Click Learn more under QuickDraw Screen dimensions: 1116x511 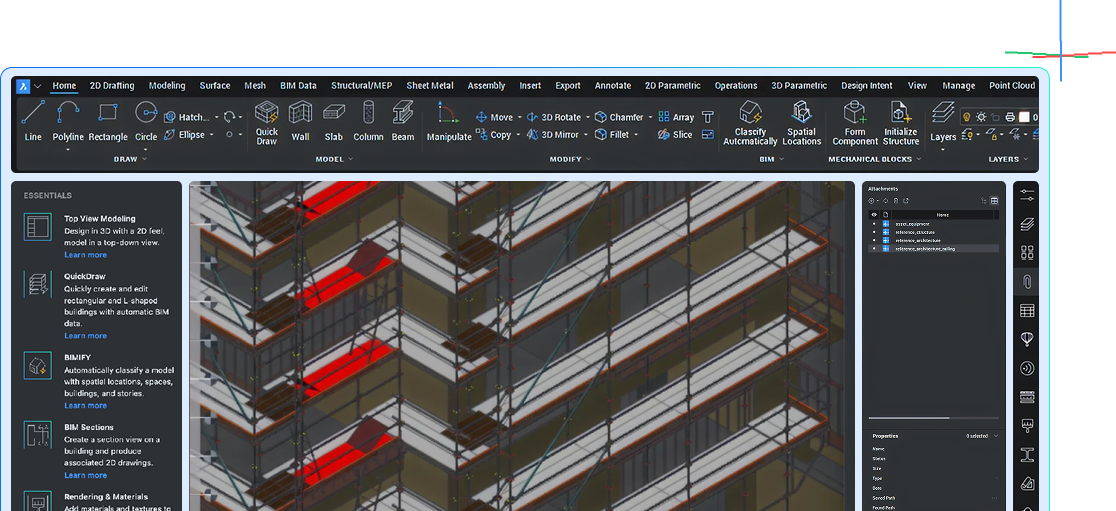click(85, 336)
